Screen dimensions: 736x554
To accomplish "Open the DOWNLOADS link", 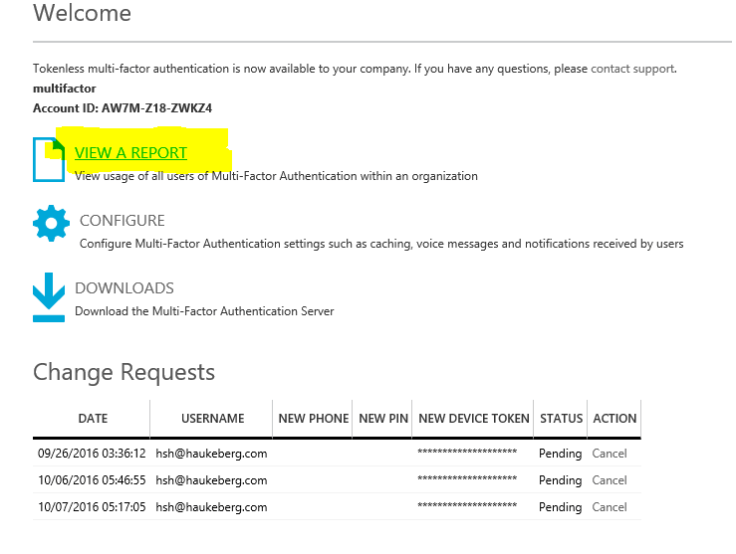I will (124, 288).
